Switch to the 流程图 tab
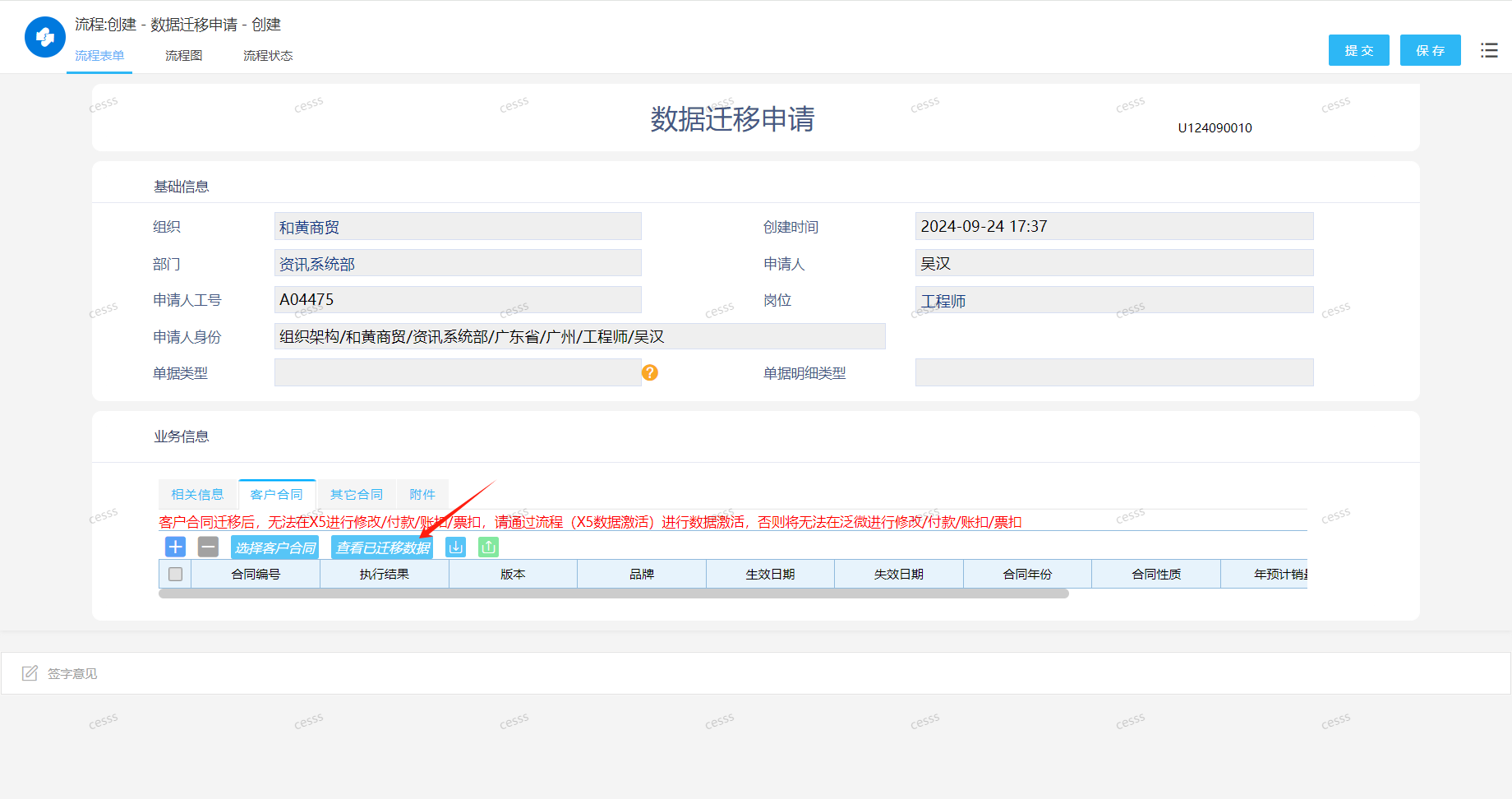 click(183, 55)
